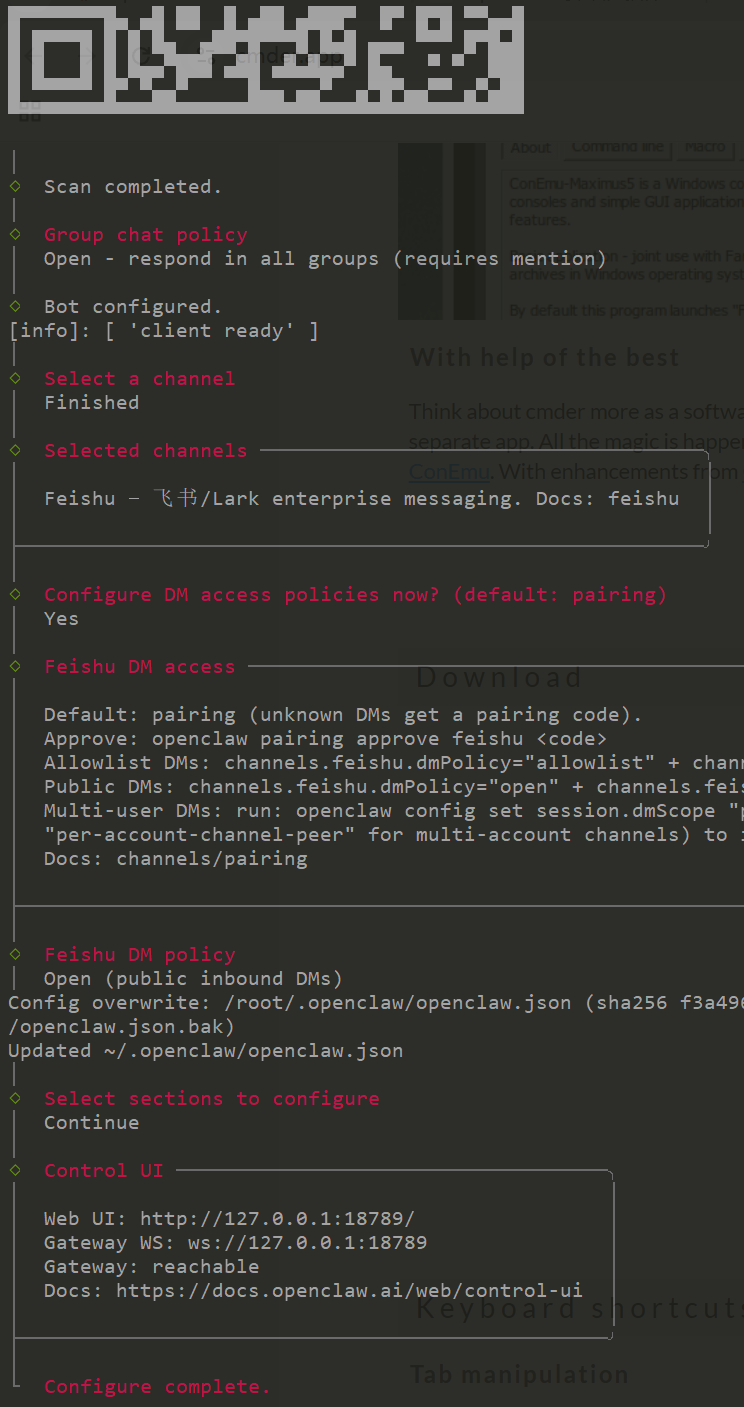Click the 'Yes' answer line

[61, 619]
